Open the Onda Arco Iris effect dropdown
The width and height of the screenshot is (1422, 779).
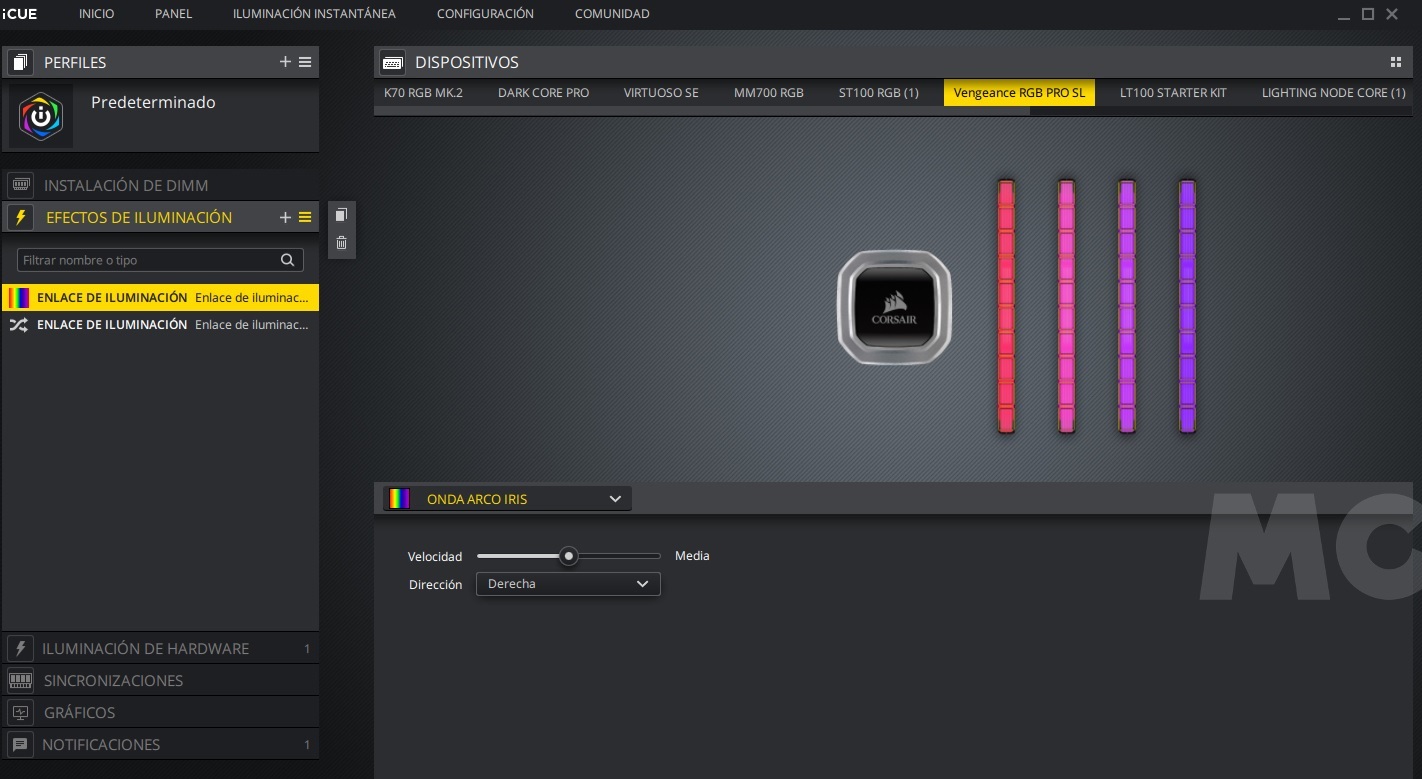click(x=507, y=499)
